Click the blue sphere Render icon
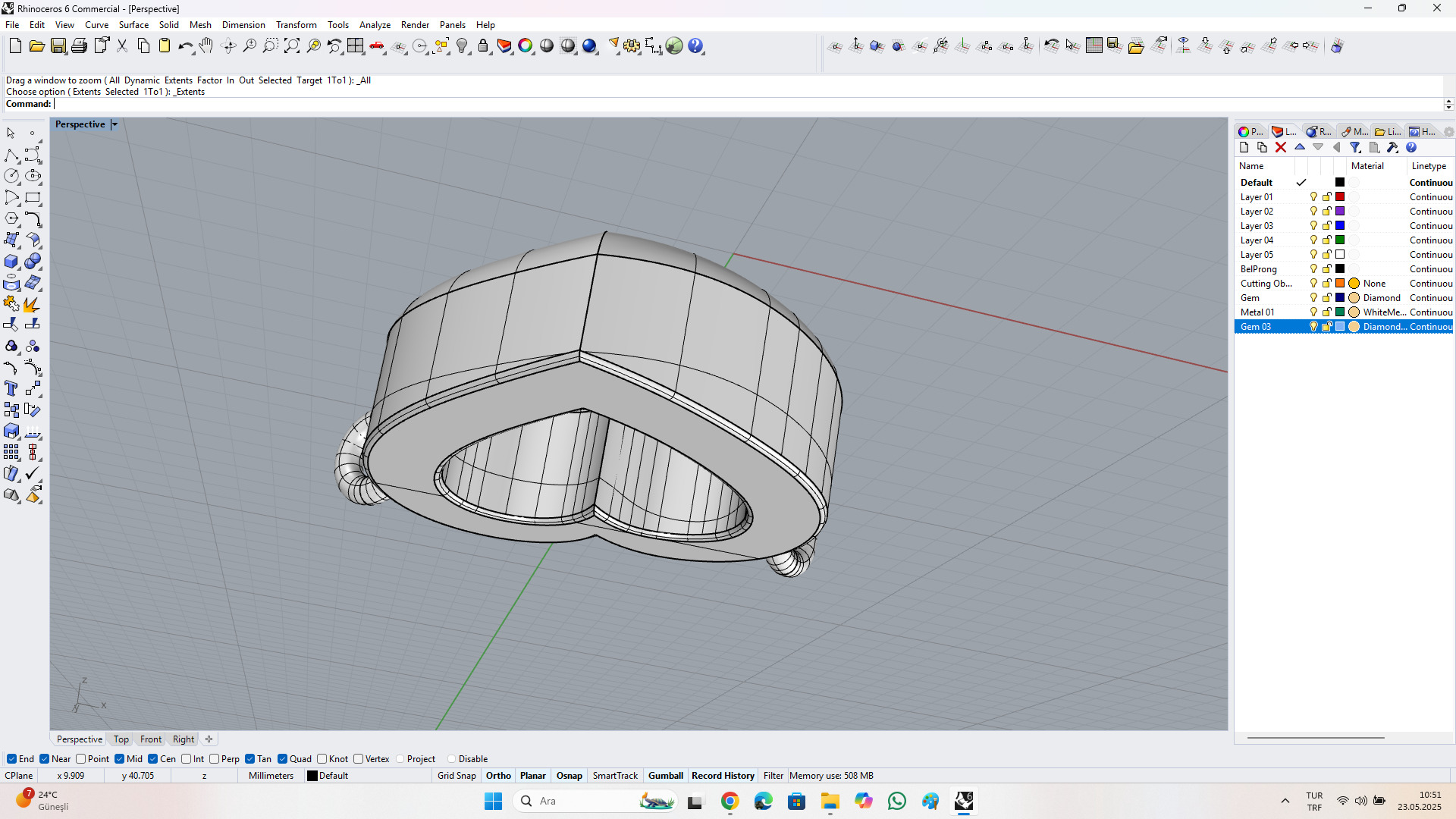The image size is (1456, 819). click(589, 46)
